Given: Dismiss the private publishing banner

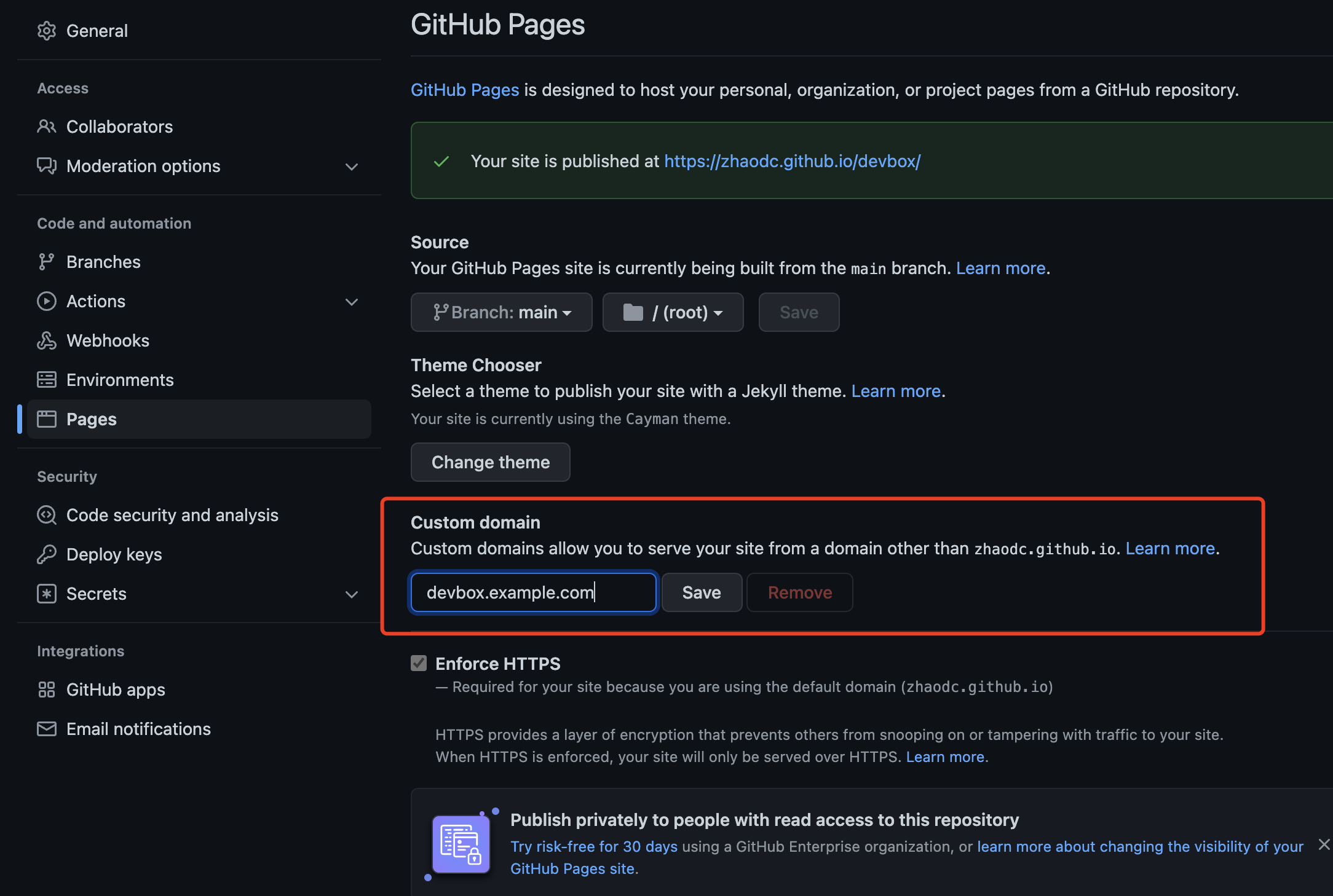Looking at the screenshot, I should pos(1324,845).
